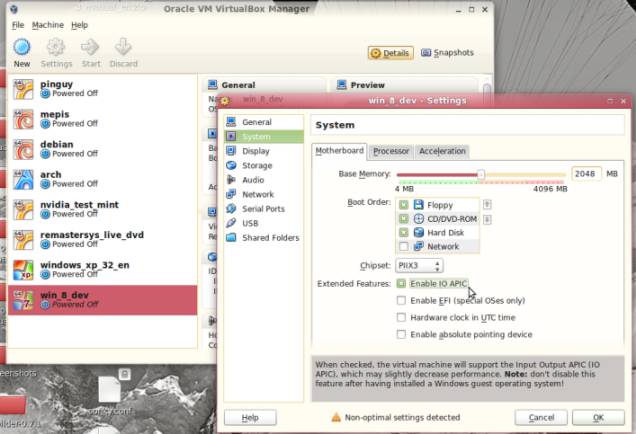This screenshot has height=434, width=636.
Task: Open the Machine menu
Action: click(x=48, y=25)
